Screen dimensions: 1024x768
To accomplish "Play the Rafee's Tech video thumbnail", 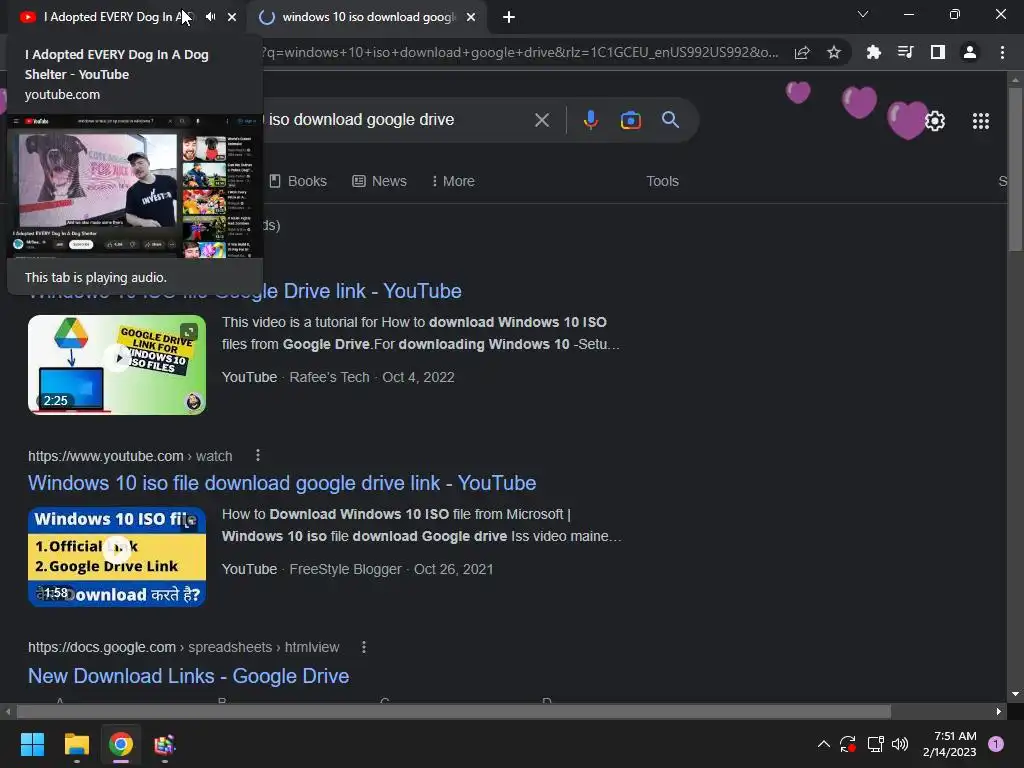I will click(x=117, y=364).
